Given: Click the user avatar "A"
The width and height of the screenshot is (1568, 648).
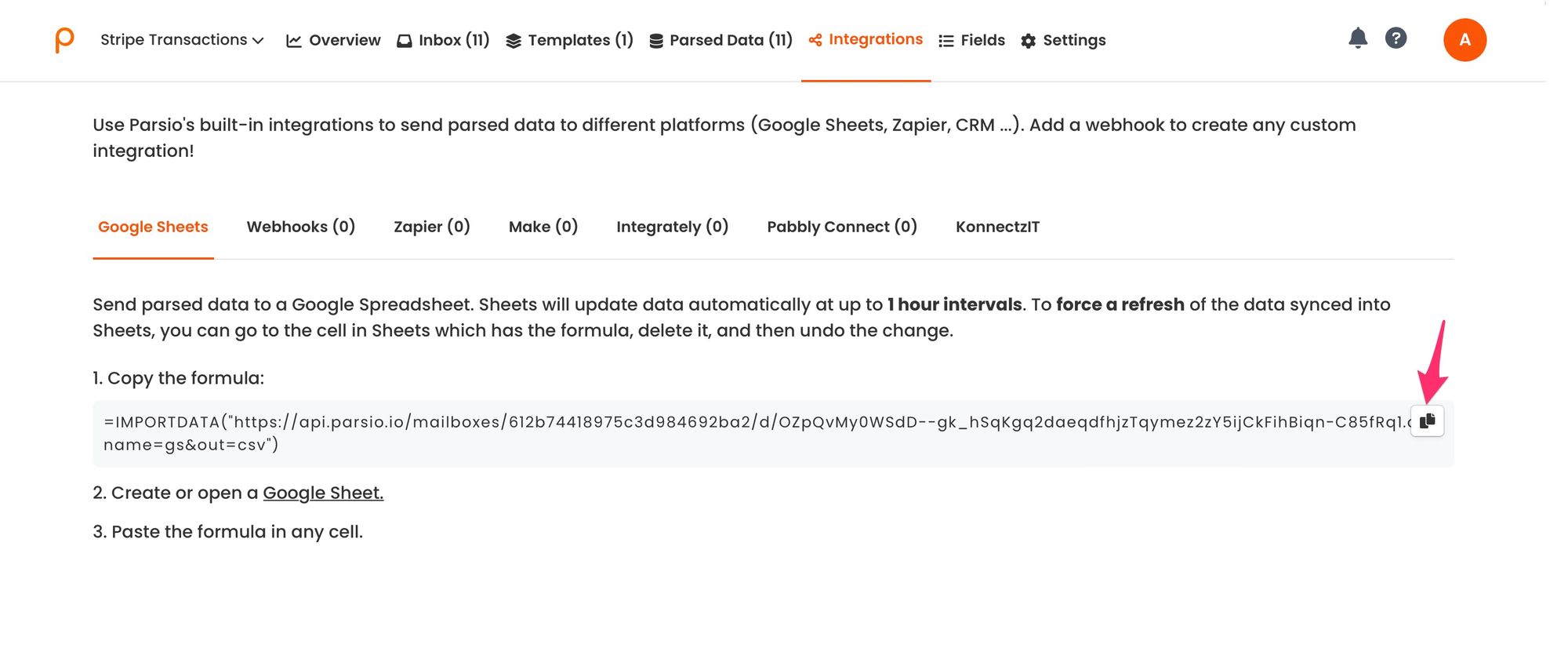Looking at the screenshot, I should [x=1465, y=40].
